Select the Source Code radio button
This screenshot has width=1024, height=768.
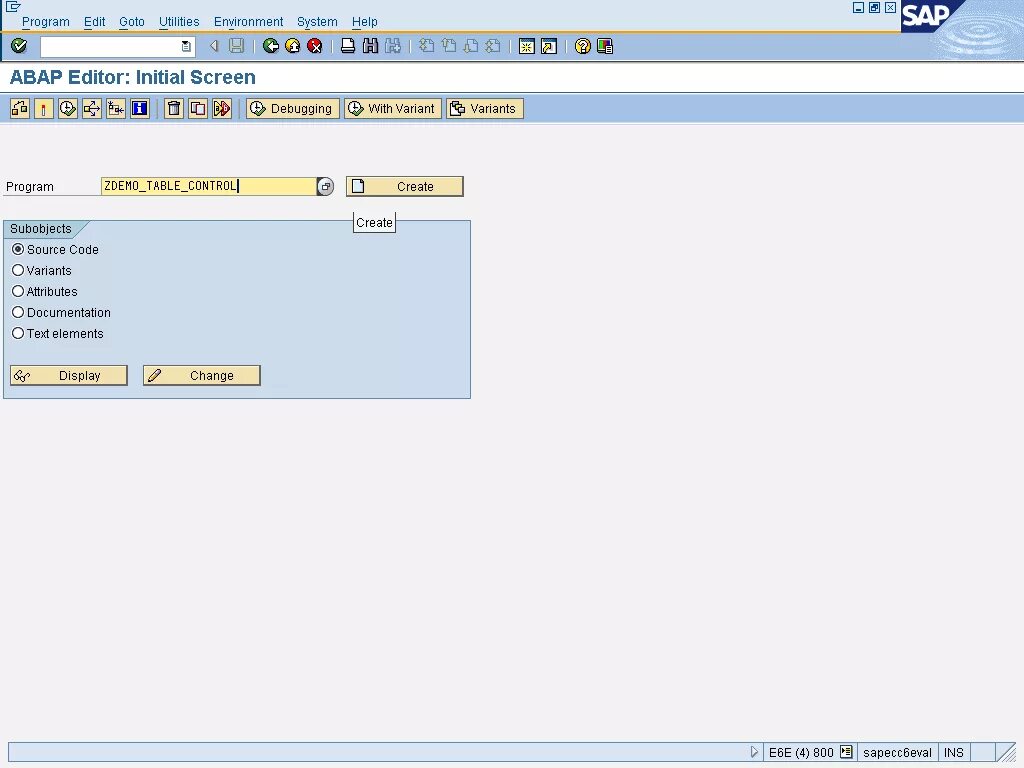(x=18, y=249)
